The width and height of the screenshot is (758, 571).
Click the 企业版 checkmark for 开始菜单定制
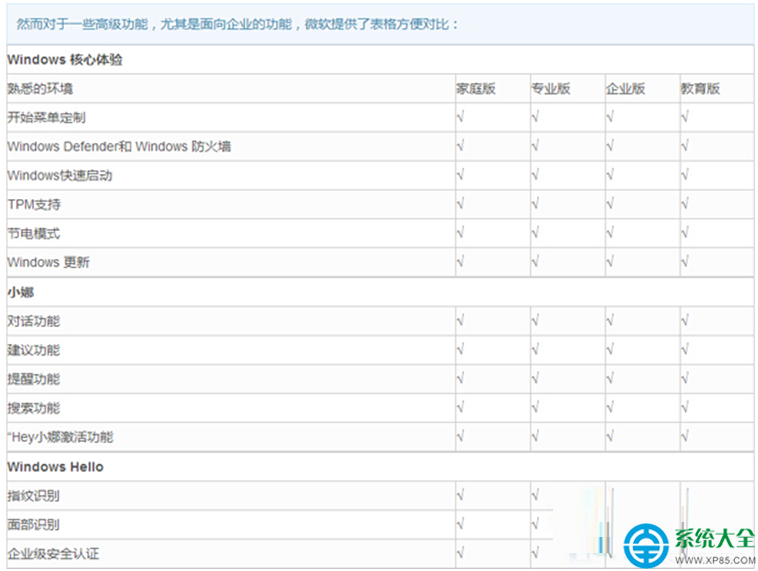610,117
